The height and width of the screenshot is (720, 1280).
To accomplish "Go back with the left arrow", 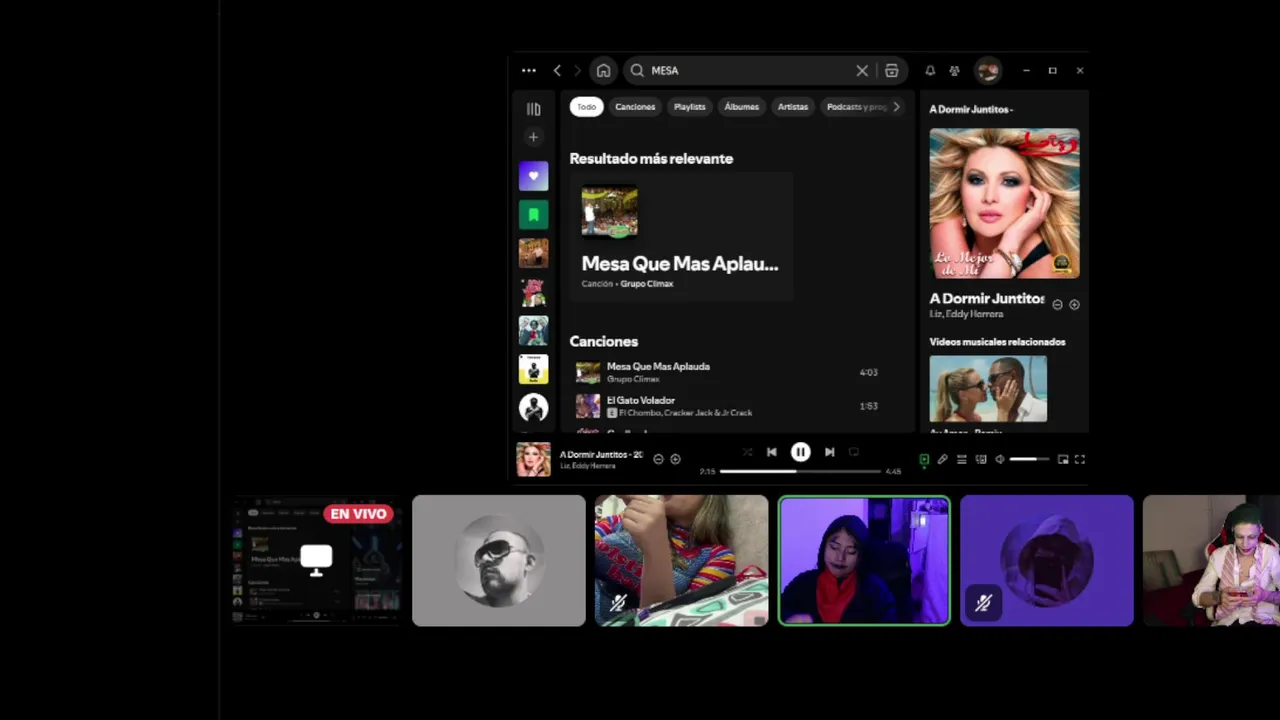I will click(x=557, y=71).
